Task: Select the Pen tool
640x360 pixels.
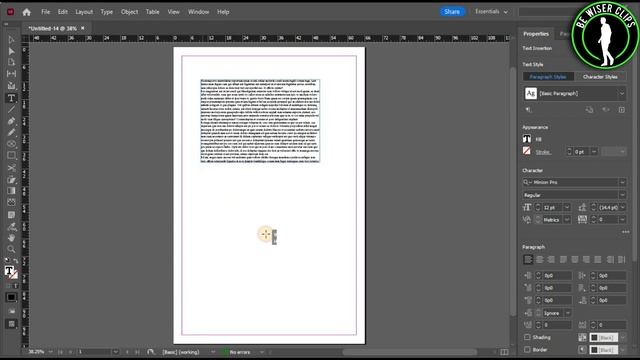Action: [11, 121]
